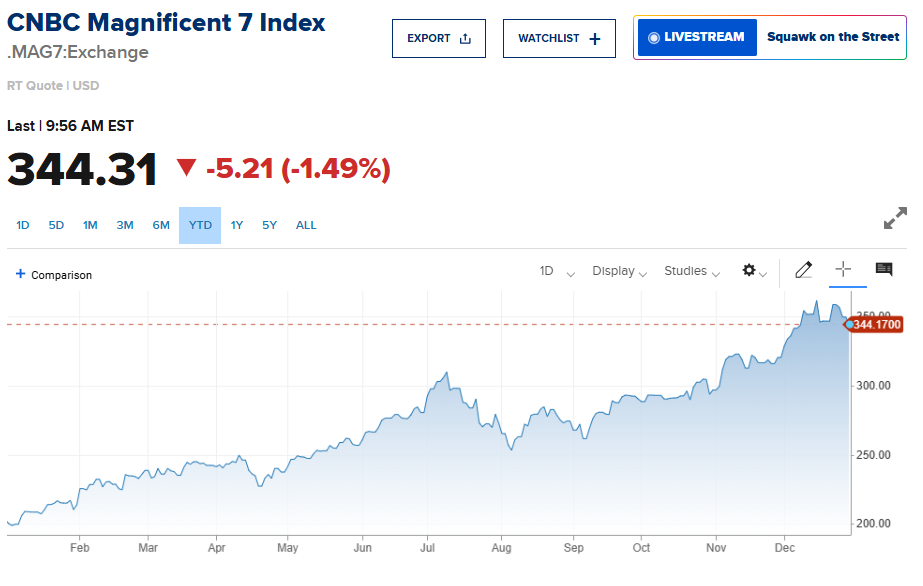Open the Display dropdown

[x=619, y=272]
